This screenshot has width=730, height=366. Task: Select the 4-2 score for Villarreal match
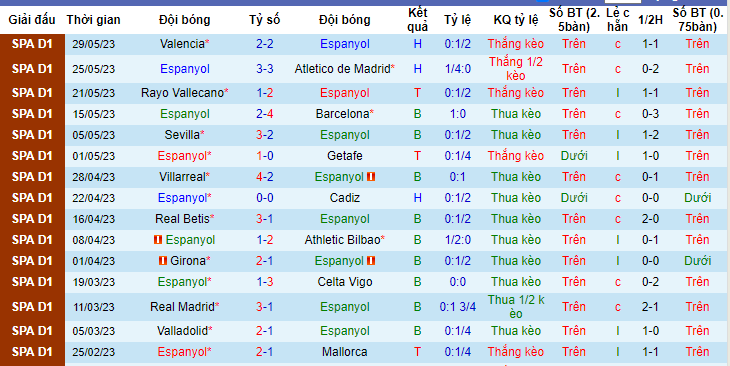pos(264,177)
